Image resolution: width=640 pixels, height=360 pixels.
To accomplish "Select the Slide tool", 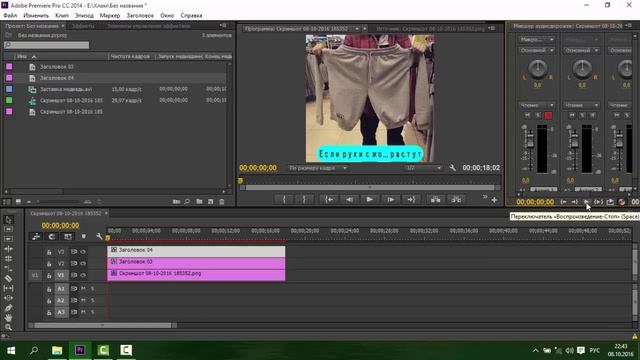I will click(x=8, y=298).
